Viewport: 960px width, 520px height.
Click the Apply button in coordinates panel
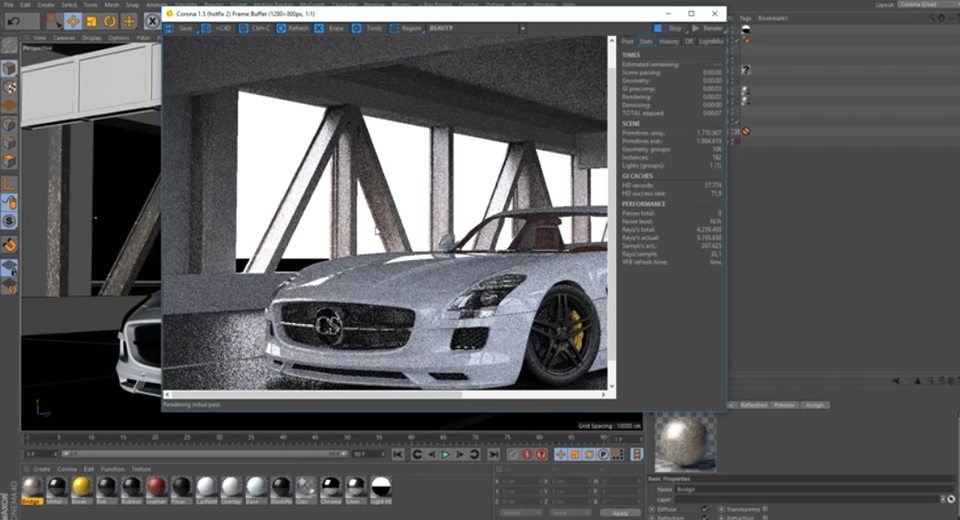[620, 513]
